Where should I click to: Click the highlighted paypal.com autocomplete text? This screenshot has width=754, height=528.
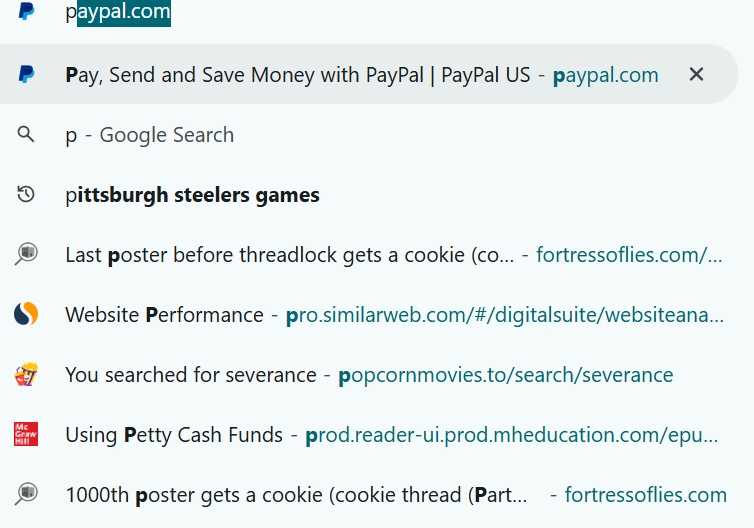[x=124, y=12]
